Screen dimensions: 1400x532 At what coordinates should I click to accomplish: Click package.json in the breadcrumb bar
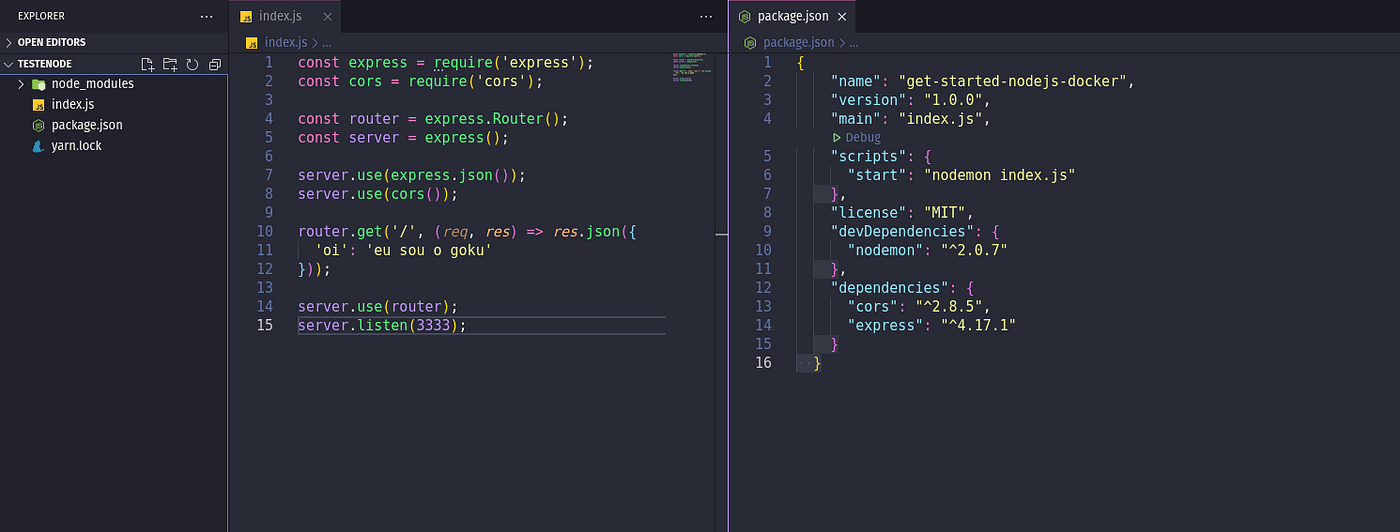pyautogui.click(x=798, y=42)
